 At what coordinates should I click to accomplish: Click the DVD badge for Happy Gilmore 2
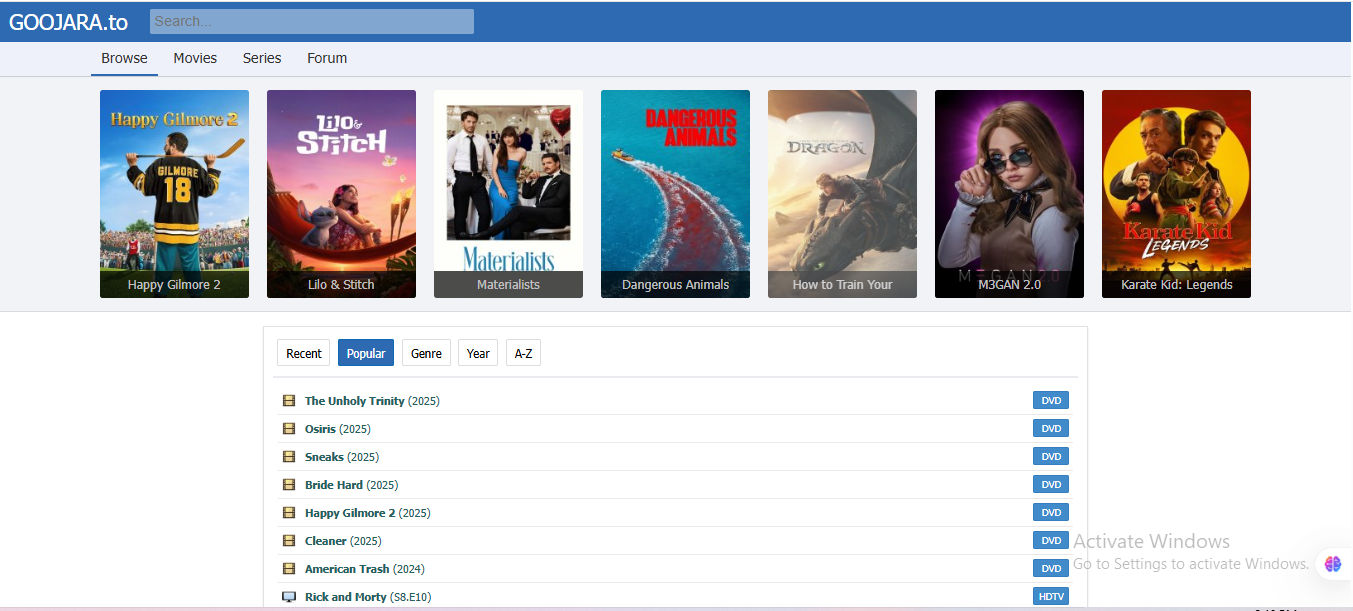(x=1050, y=512)
